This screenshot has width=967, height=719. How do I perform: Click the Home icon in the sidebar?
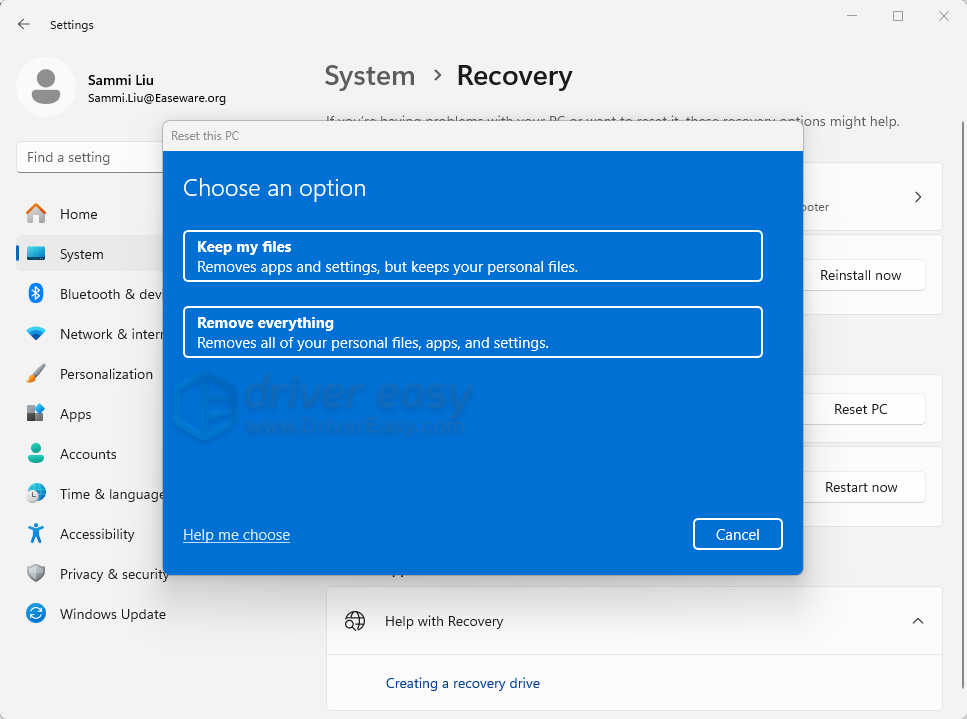(x=36, y=214)
